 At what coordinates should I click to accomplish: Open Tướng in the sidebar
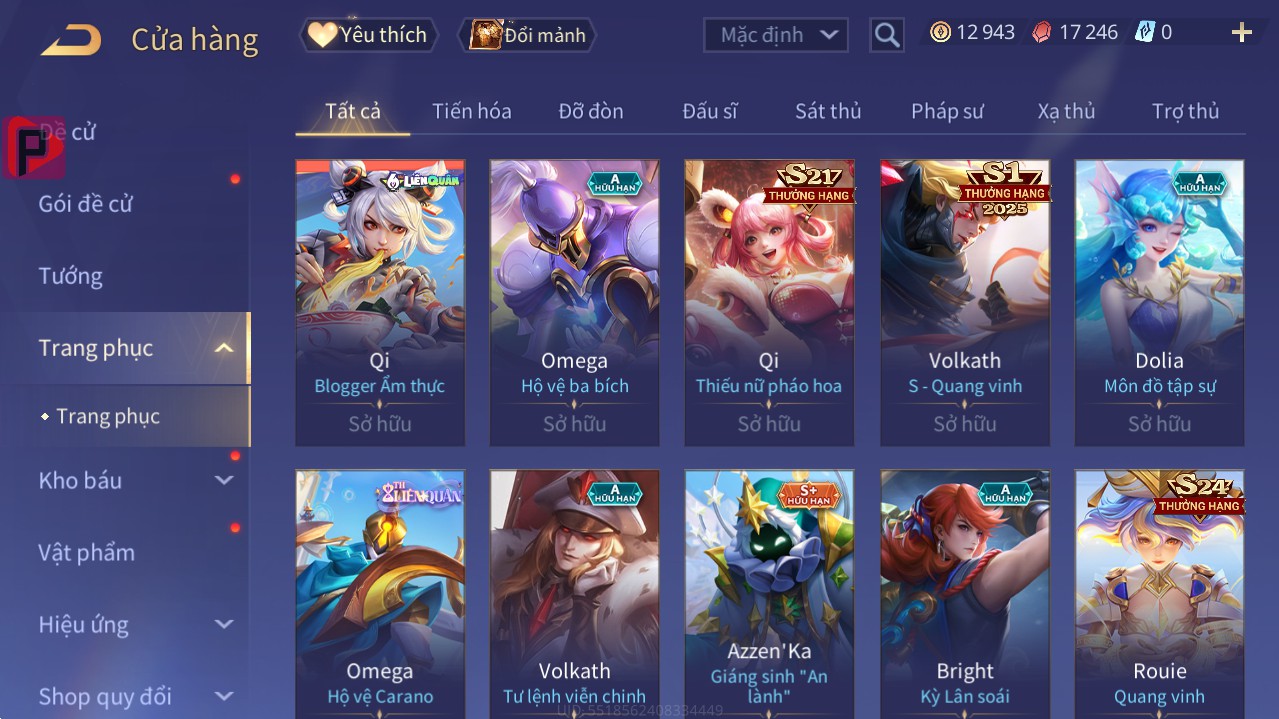click(x=70, y=276)
